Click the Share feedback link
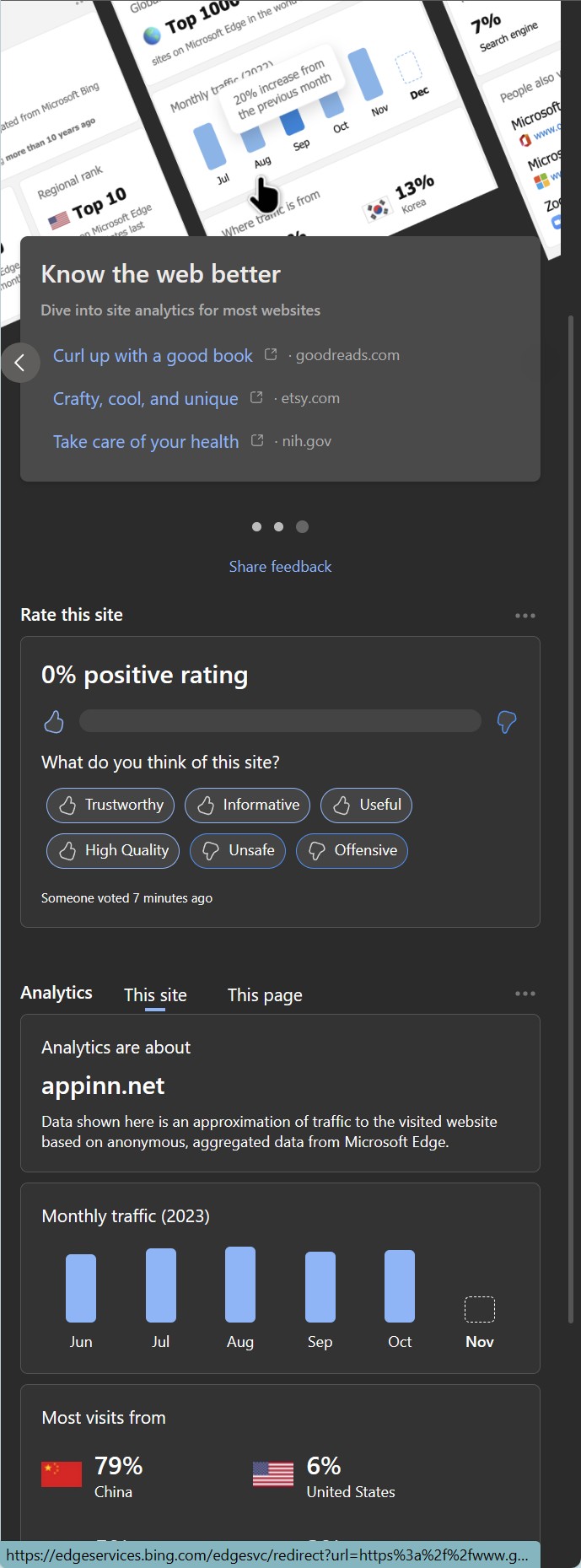The image size is (581, 1568). pos(280,567)
